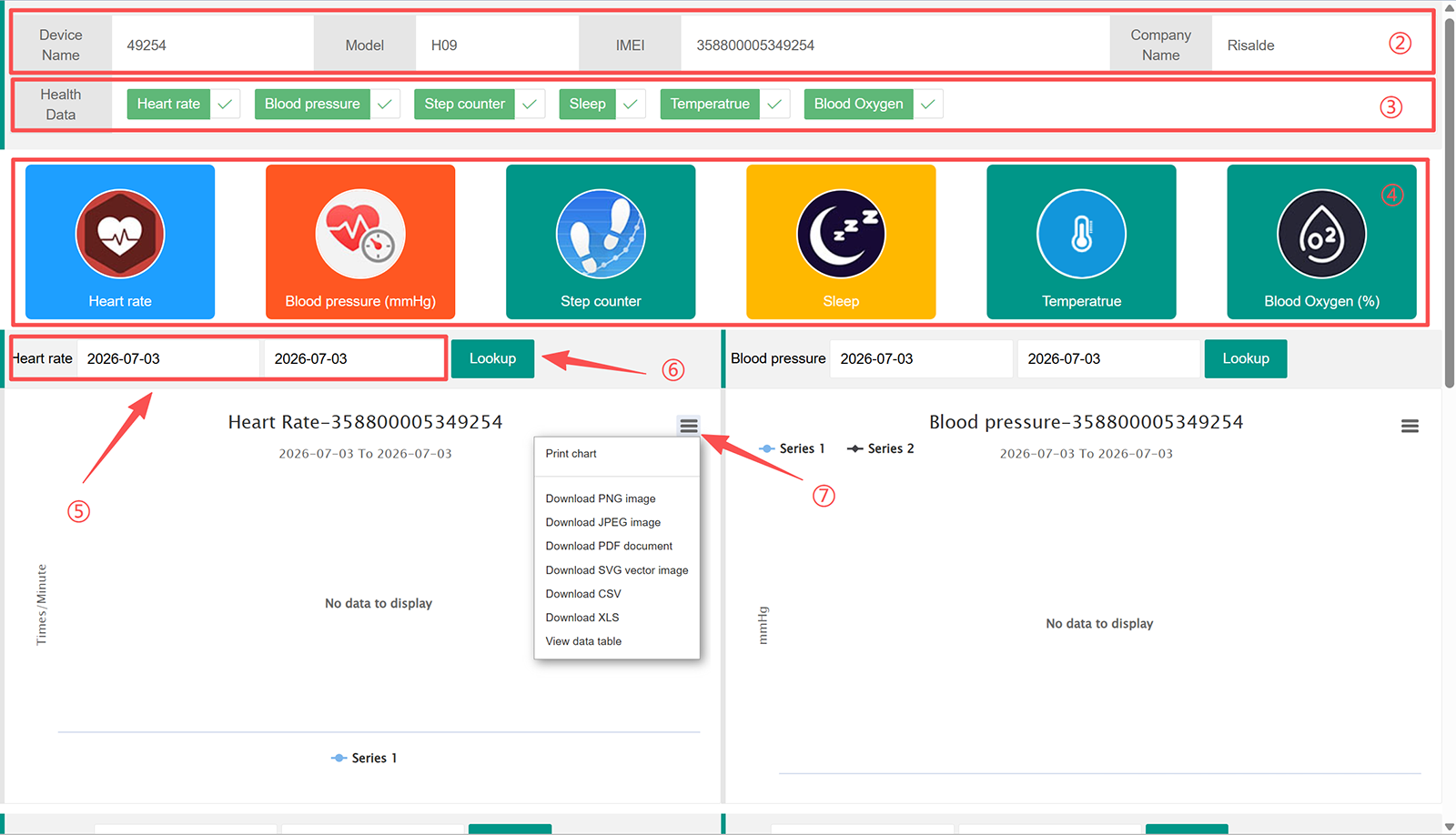Toggle the Temperatrue health data checkbox
Screen dimensions: 1456x835
(x=774, y=104)
